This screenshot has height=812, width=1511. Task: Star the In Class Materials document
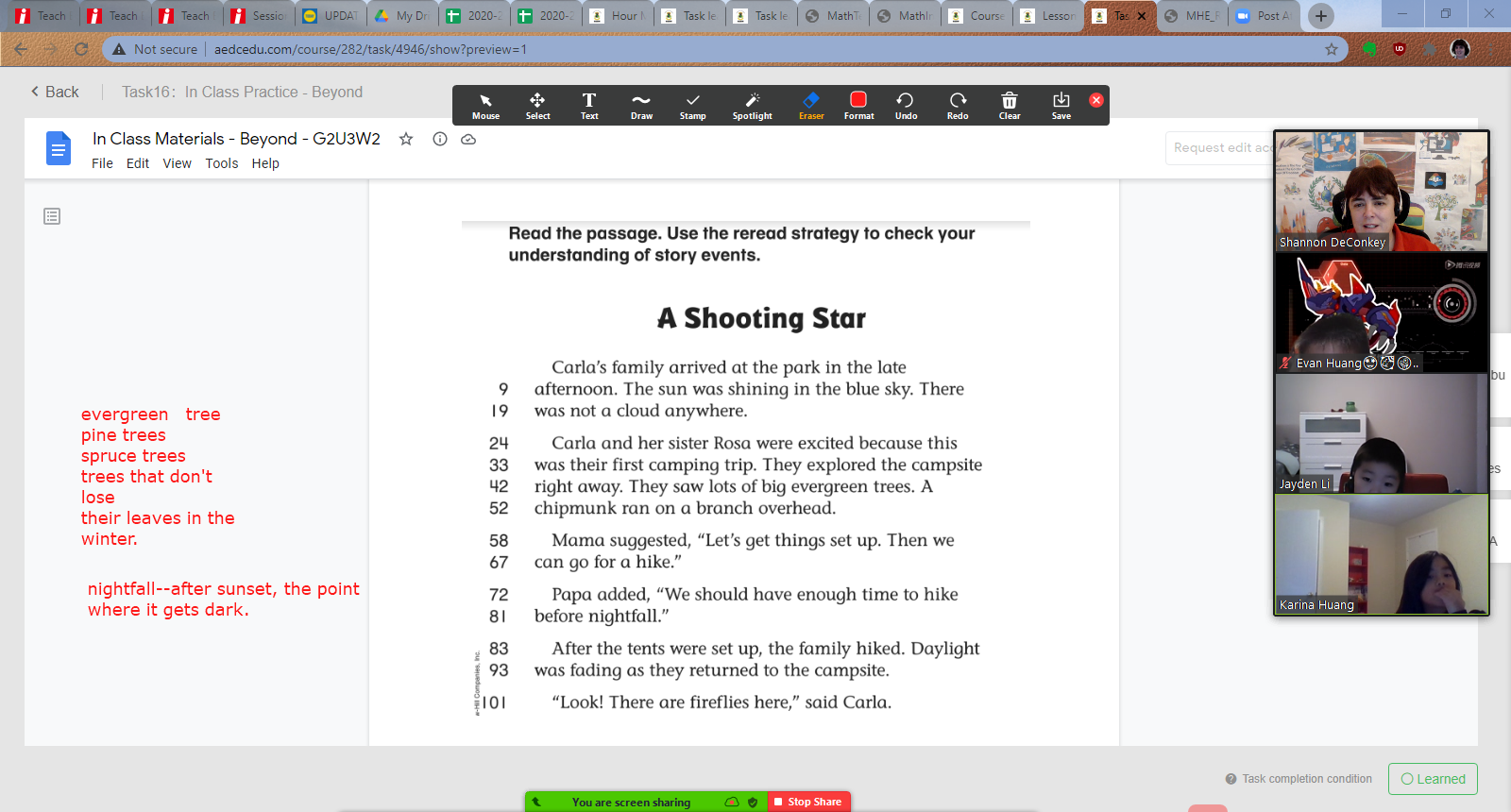[406, 139]
